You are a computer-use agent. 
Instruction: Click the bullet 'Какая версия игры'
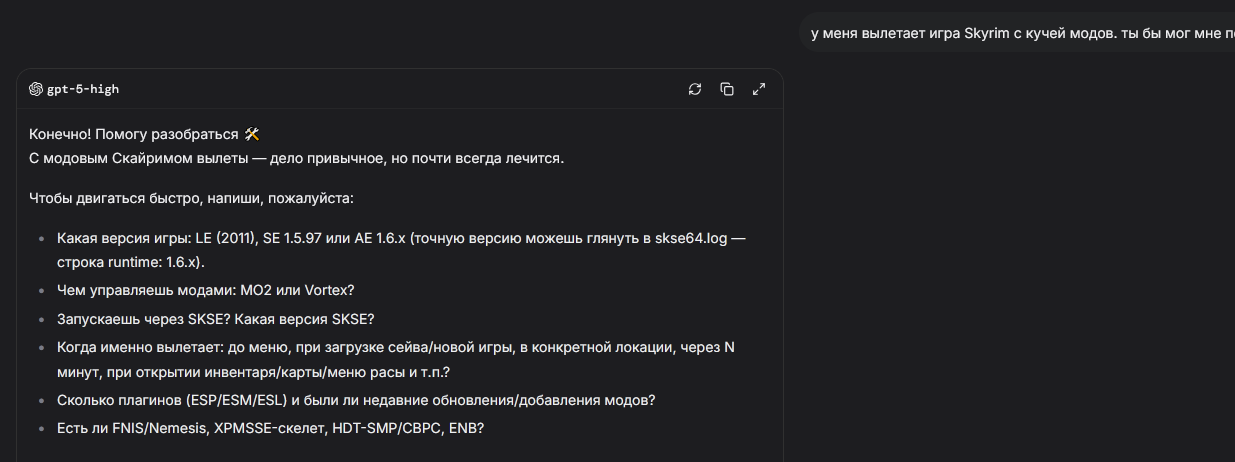[x=401, y=250]
